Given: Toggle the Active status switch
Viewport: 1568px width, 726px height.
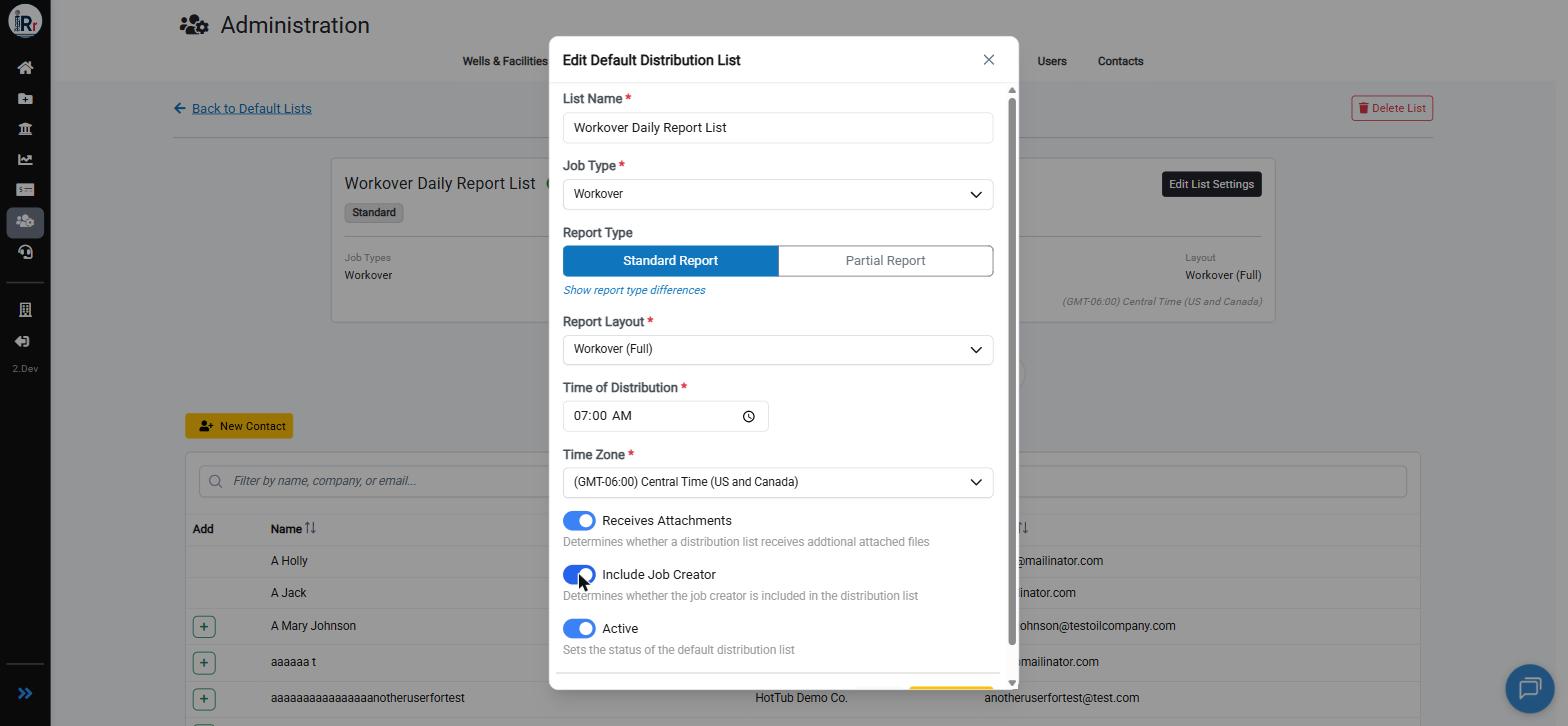Looking at the screenshot, I should point(579,629).
